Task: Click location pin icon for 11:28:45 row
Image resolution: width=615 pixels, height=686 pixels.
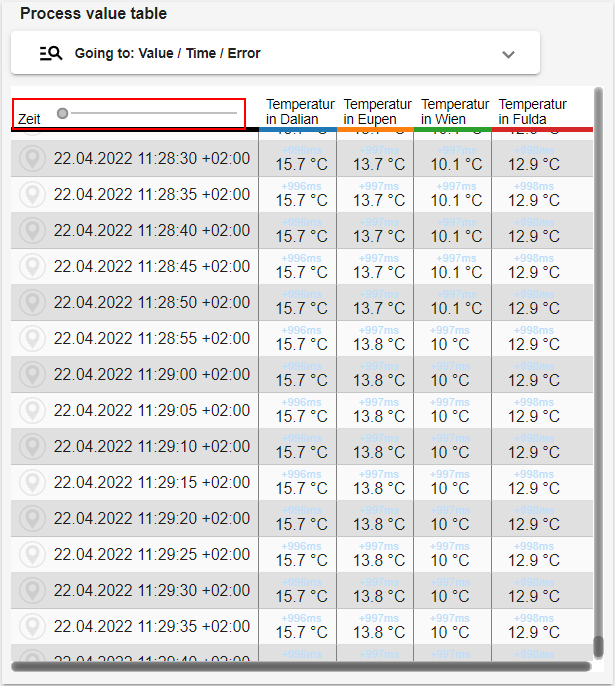Action: (x=33, y=267)
